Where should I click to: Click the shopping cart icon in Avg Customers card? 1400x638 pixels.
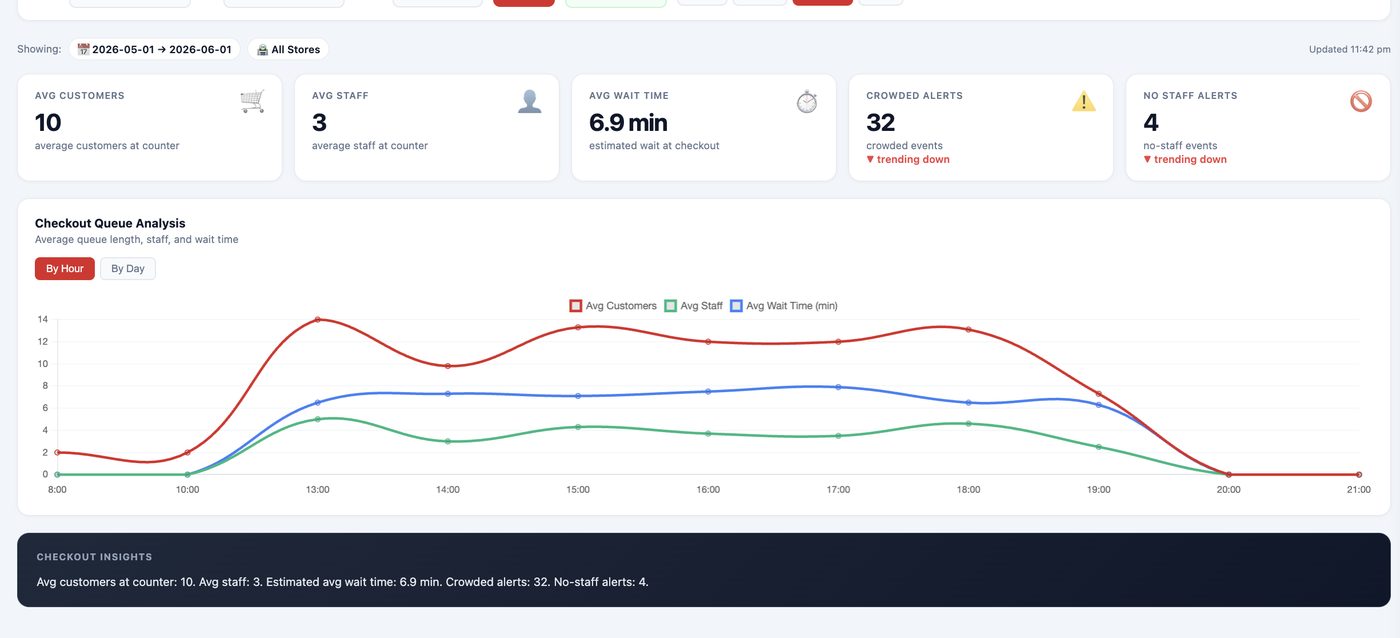[252, 101]
